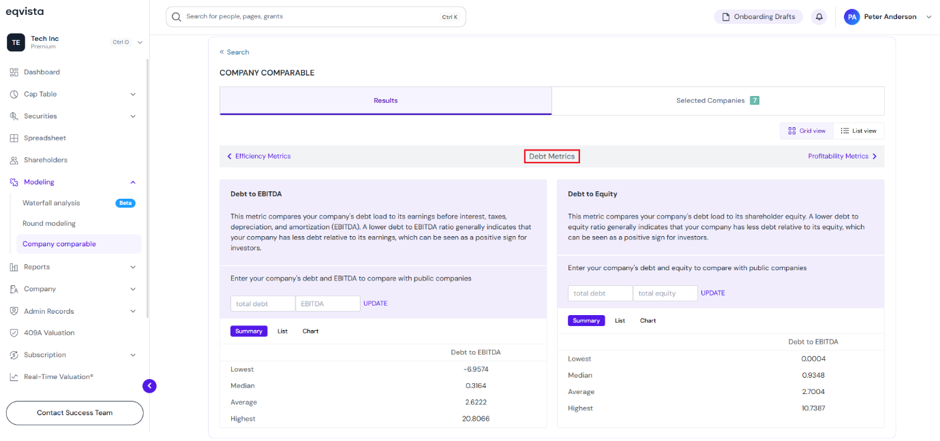Click the Reports chart icon
Screen dimensions: 940x441
click(x=14, y=267)
